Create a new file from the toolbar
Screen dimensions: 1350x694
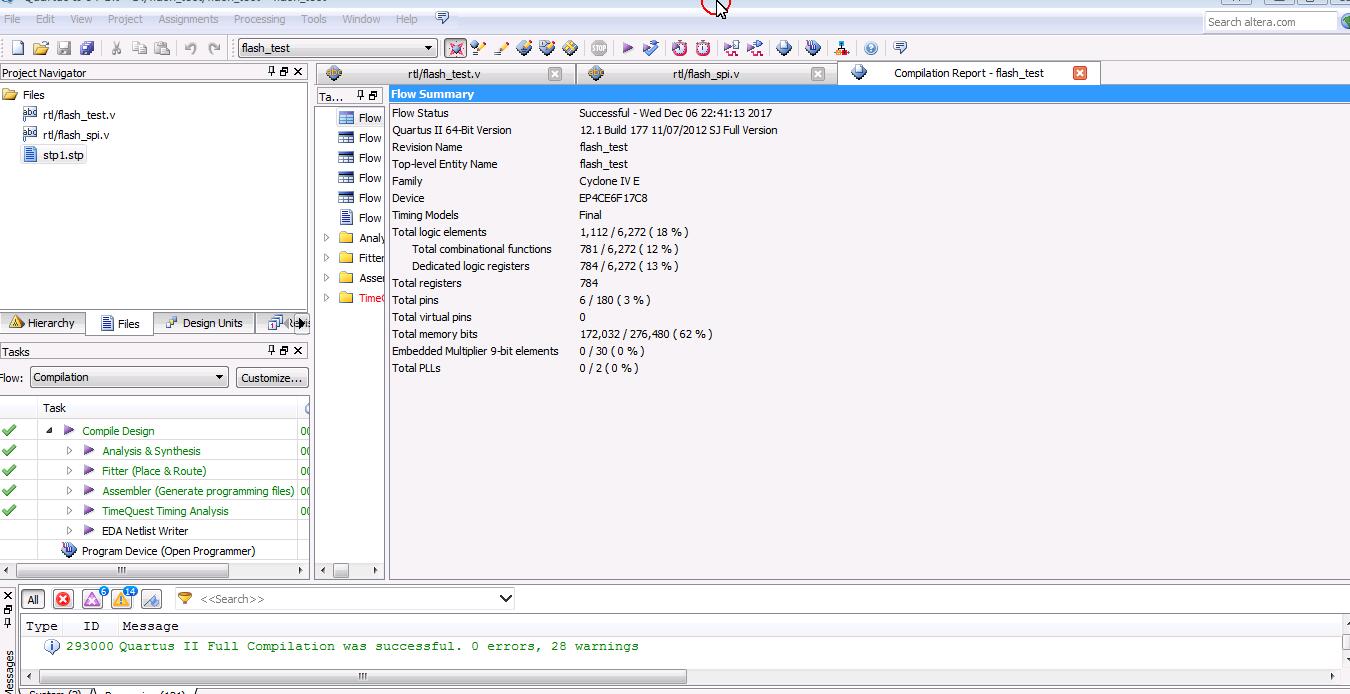tap(18, 48)
